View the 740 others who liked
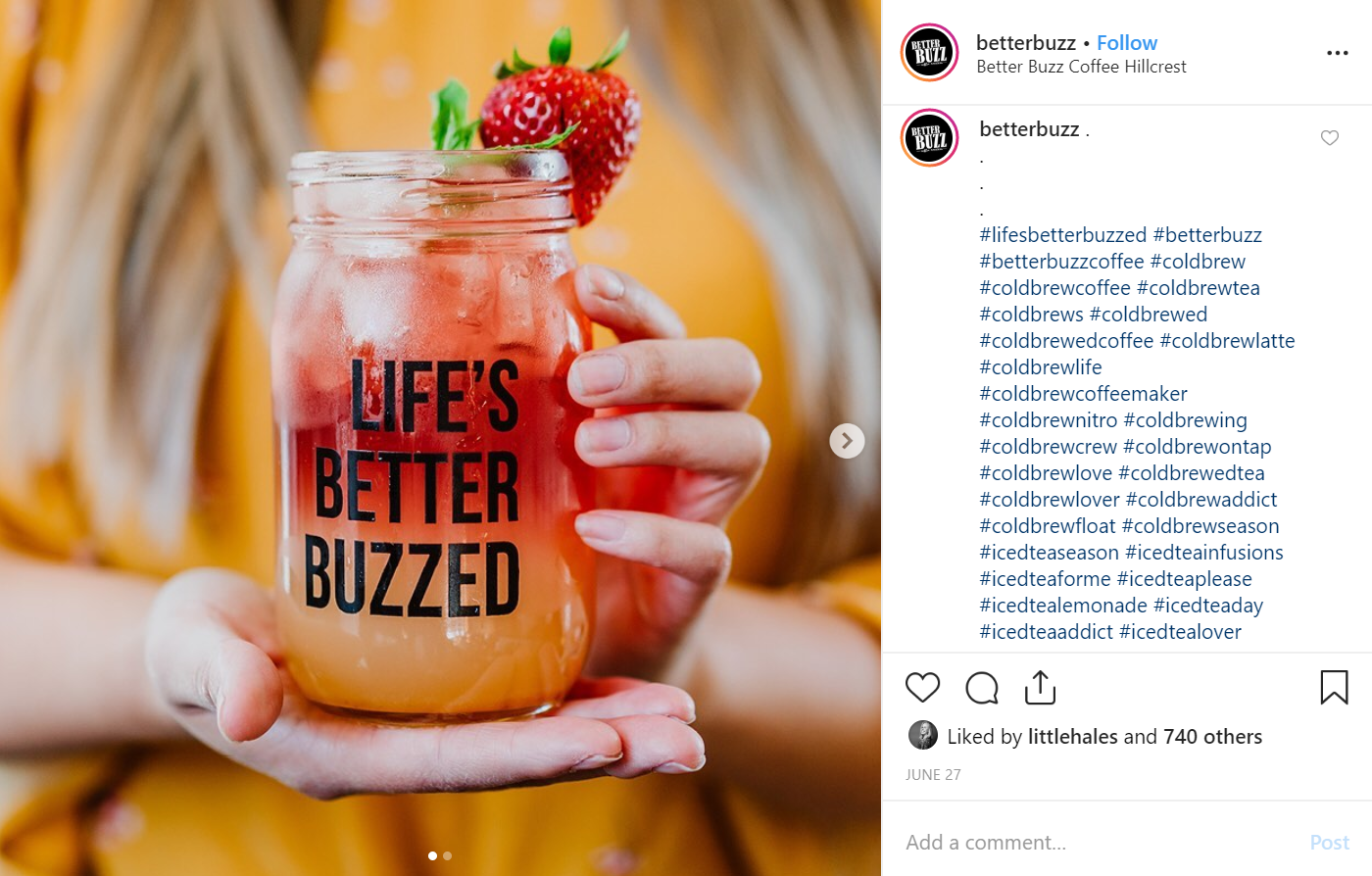The height and width of the screenshot is (876, 1372). pos(1212,737)
